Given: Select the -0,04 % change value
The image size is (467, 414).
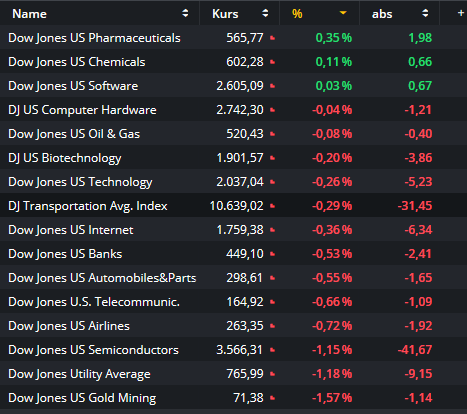Looking at the screenshot, I should click(332, 110).
